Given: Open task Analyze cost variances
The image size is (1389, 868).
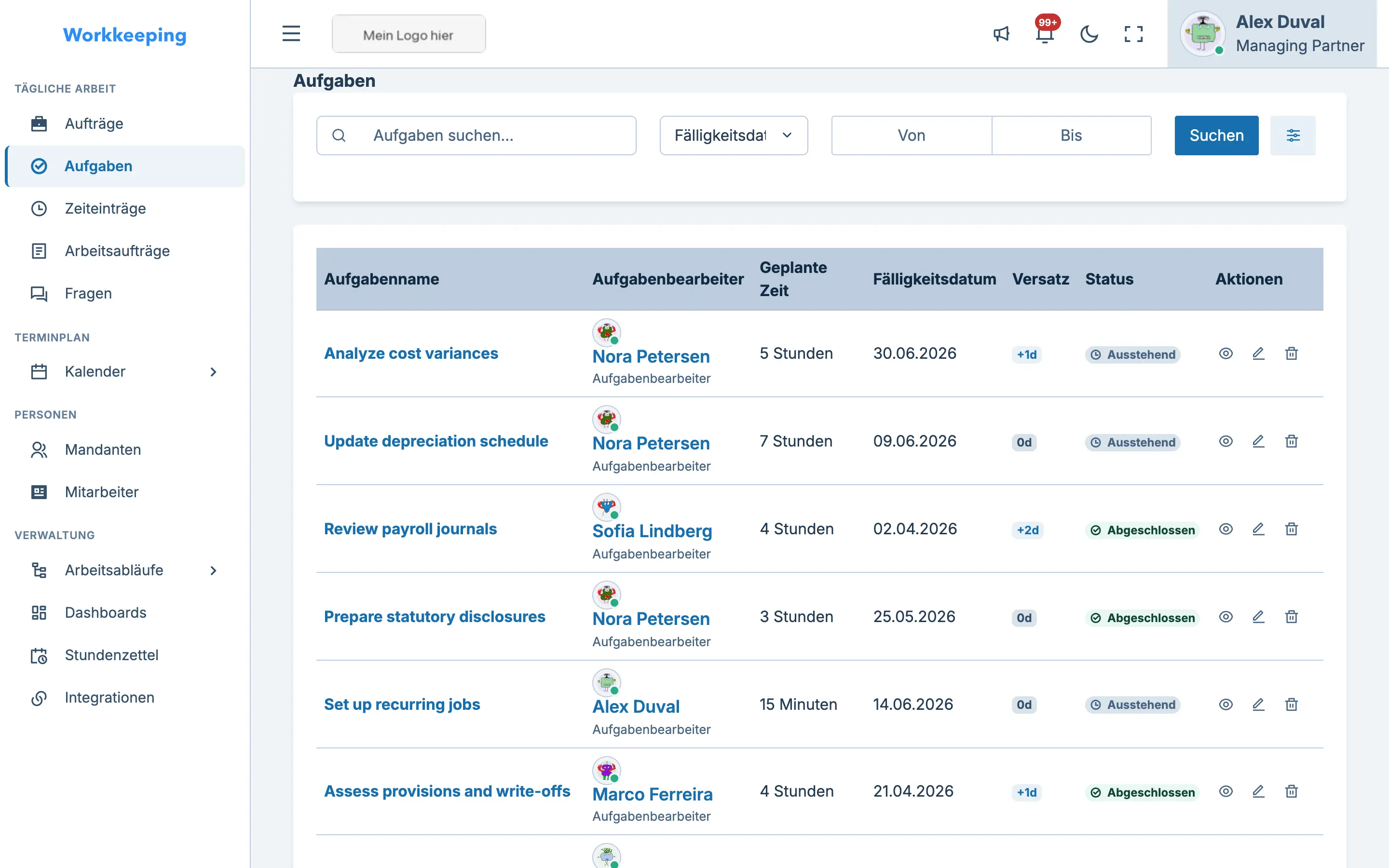Looking at the screenshot, I should point(411,353).
